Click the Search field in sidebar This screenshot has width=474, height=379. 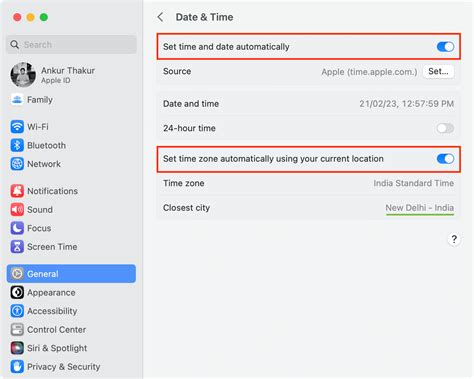pyautogui.click(x=71, y=44)
